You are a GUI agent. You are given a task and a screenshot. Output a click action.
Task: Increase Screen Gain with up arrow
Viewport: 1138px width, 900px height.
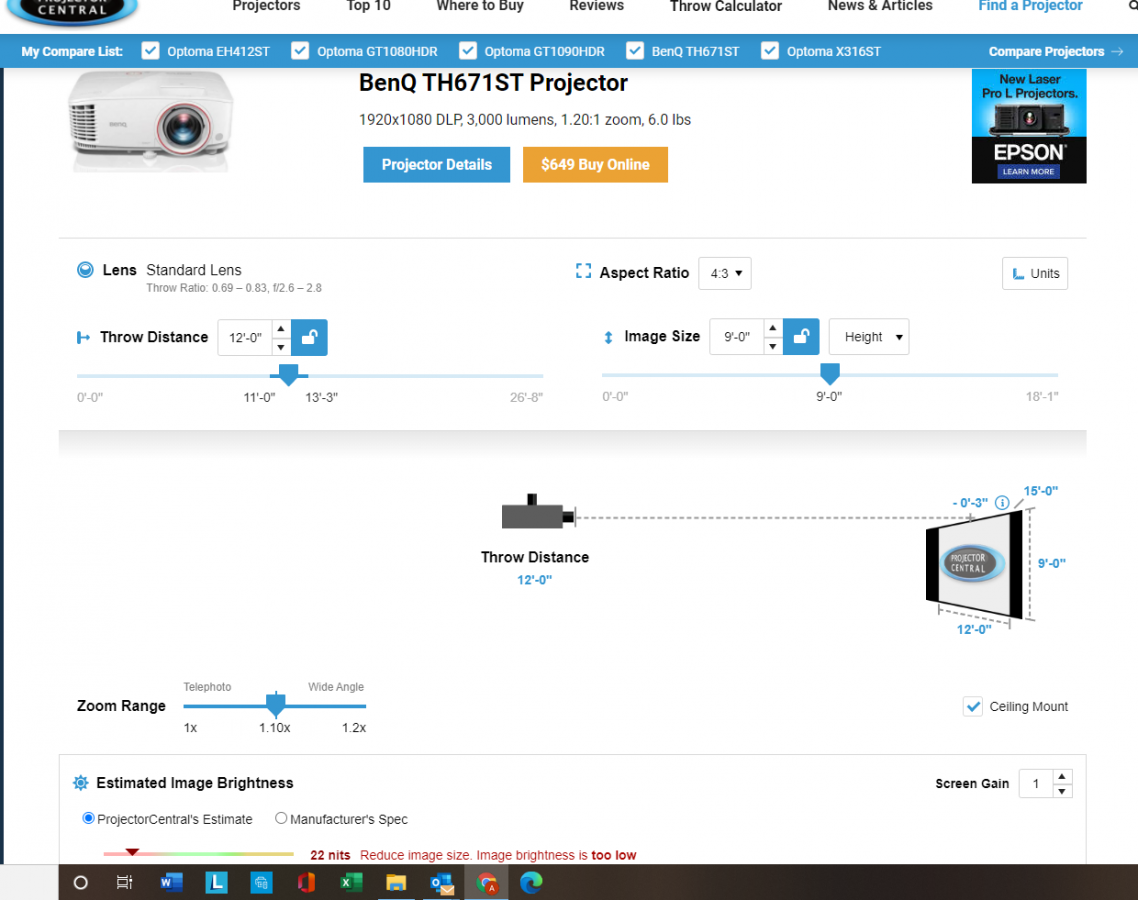coord(1062,777)
